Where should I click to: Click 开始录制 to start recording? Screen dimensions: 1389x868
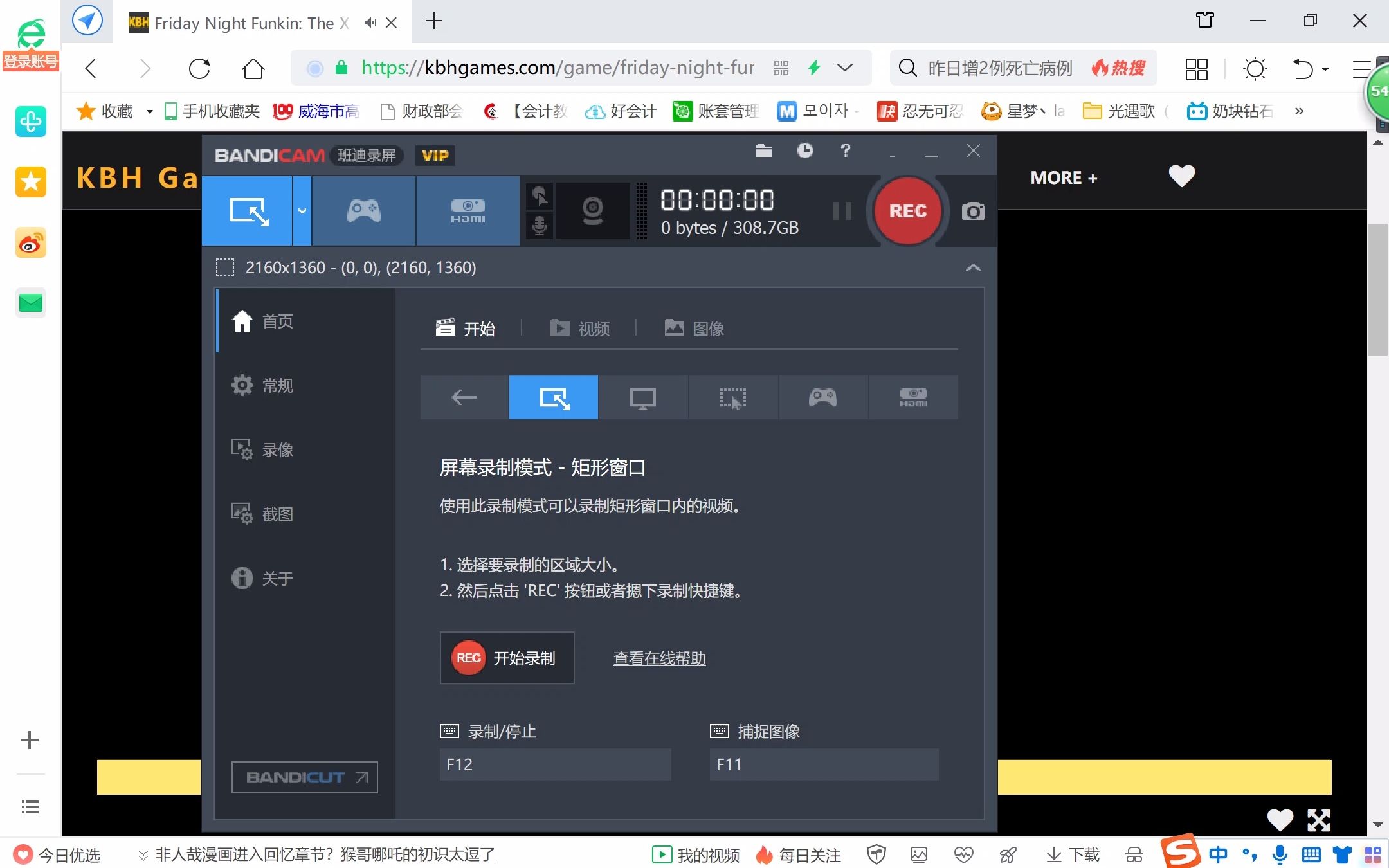click(x=508, y=658)
